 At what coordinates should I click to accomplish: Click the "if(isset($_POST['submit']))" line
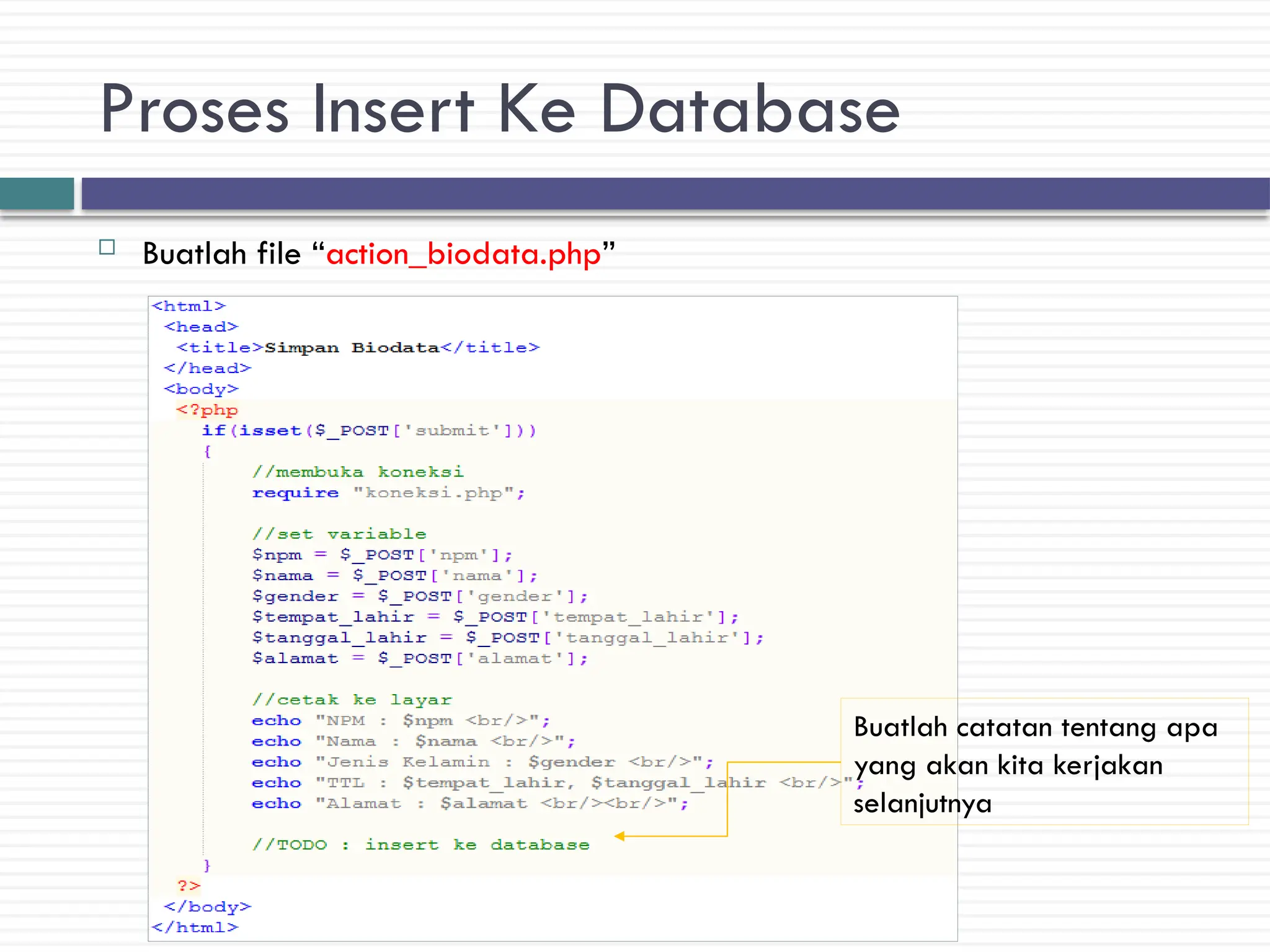(369, 431)
